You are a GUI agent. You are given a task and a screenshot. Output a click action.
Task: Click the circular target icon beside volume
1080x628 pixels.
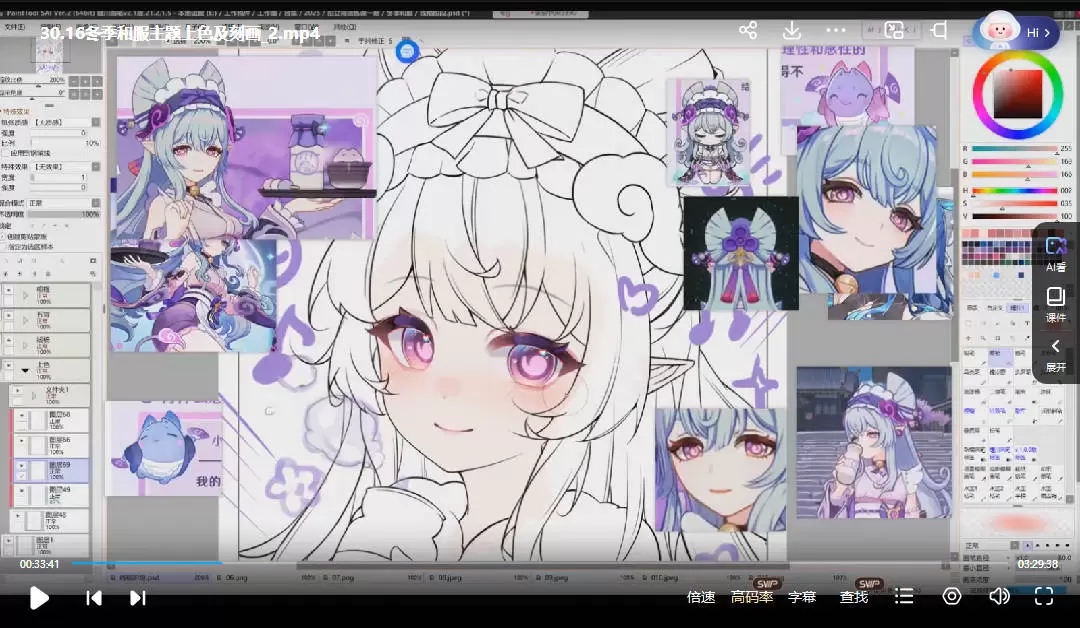pyautogui.click(x=952, y=596)
